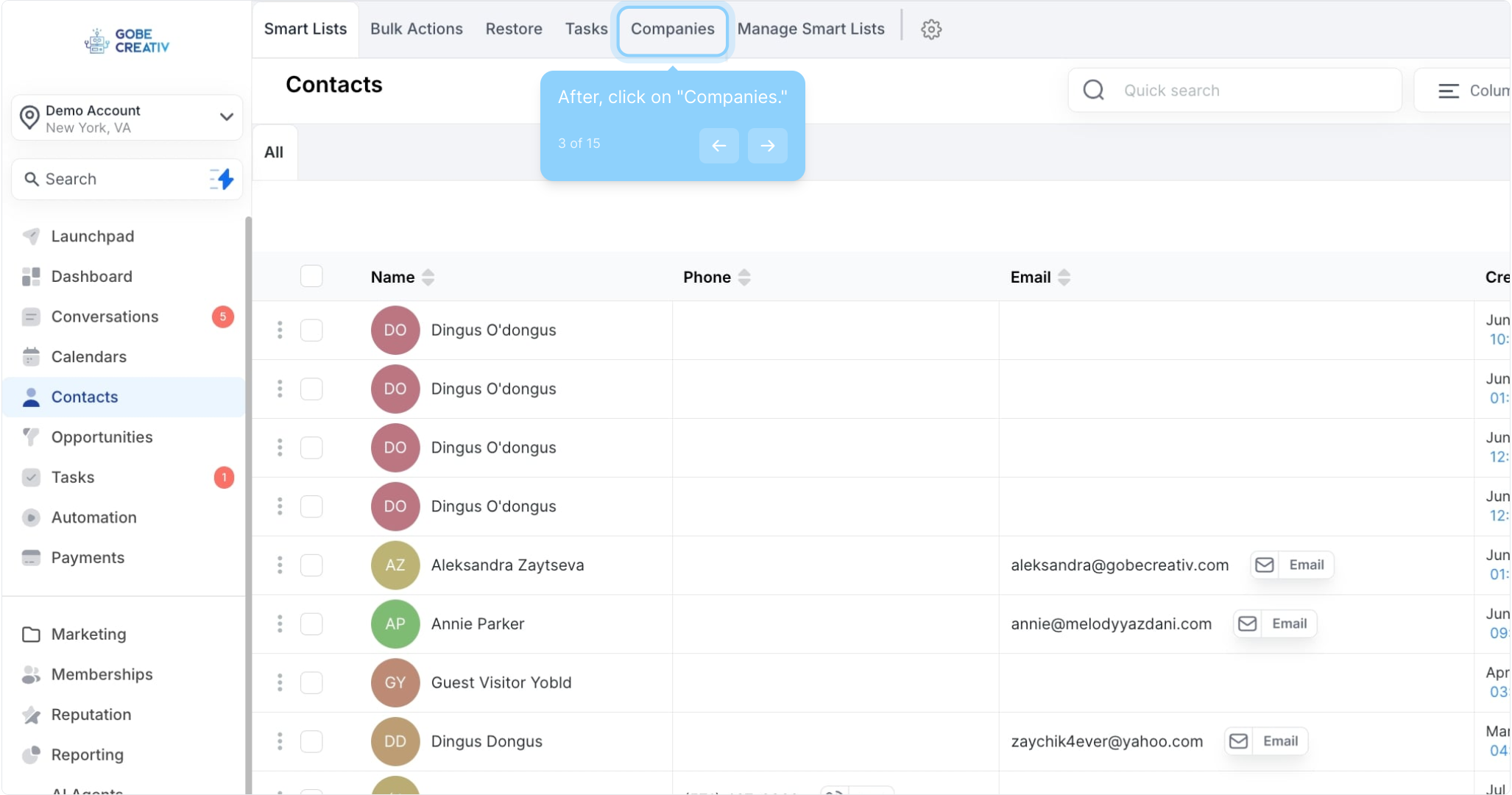Check the Aleksandra Zaytseva row checkbox

(x=311, y=565)
